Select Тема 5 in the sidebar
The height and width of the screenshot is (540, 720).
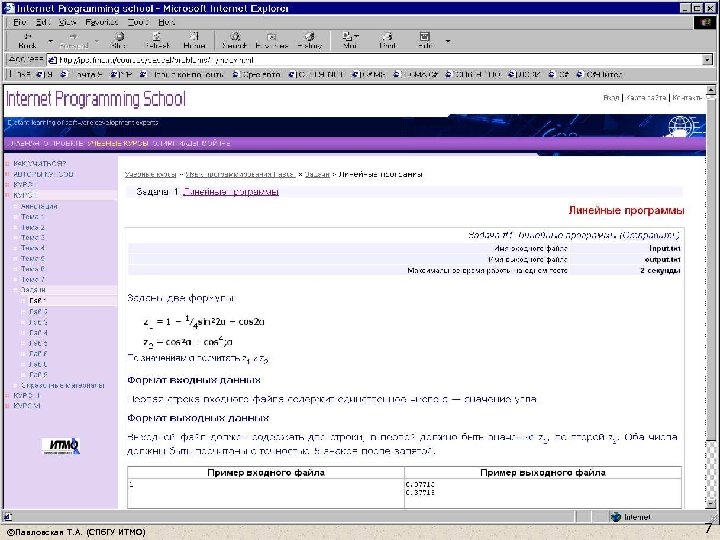(33, 259)
